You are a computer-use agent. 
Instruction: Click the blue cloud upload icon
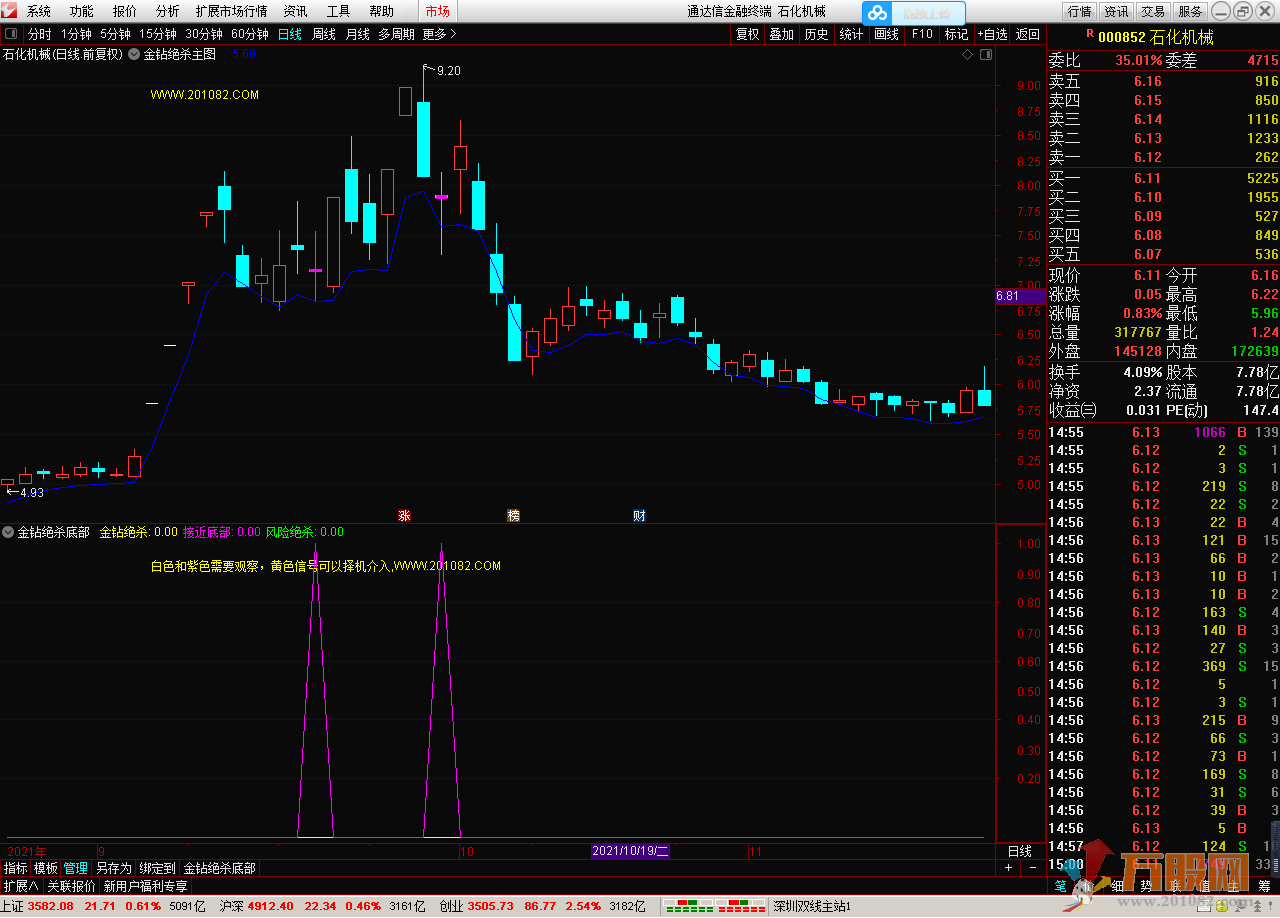click(x=877, y=13)
